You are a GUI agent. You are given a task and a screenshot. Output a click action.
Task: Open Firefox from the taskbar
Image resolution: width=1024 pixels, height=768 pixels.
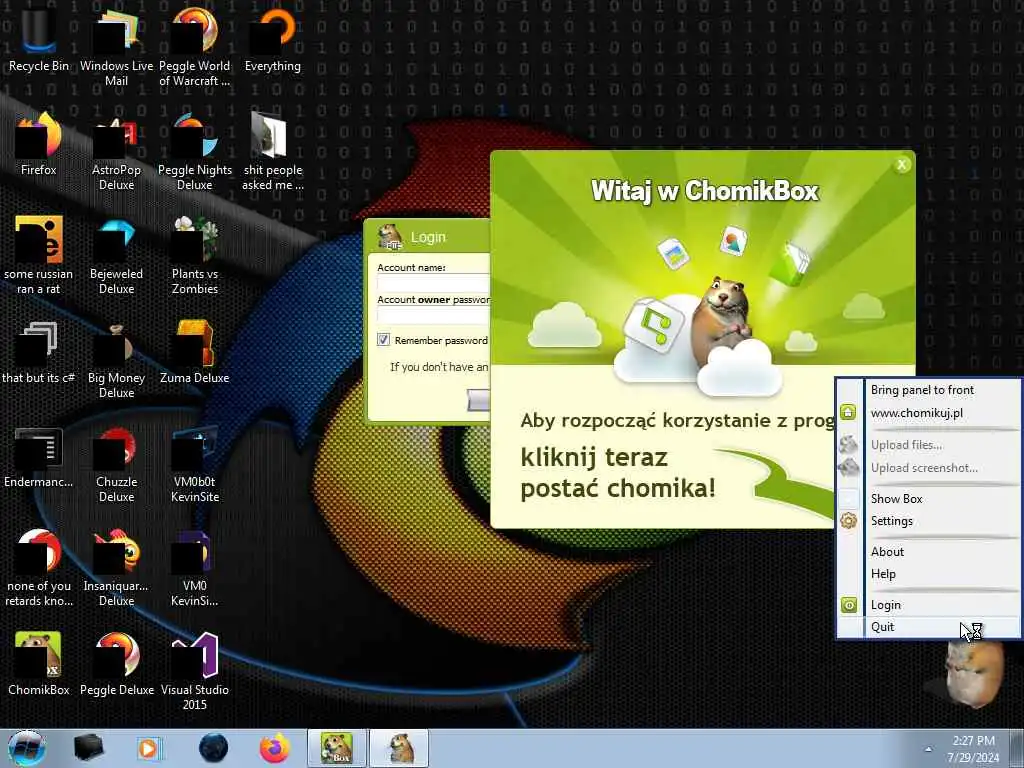click(275, 748)
